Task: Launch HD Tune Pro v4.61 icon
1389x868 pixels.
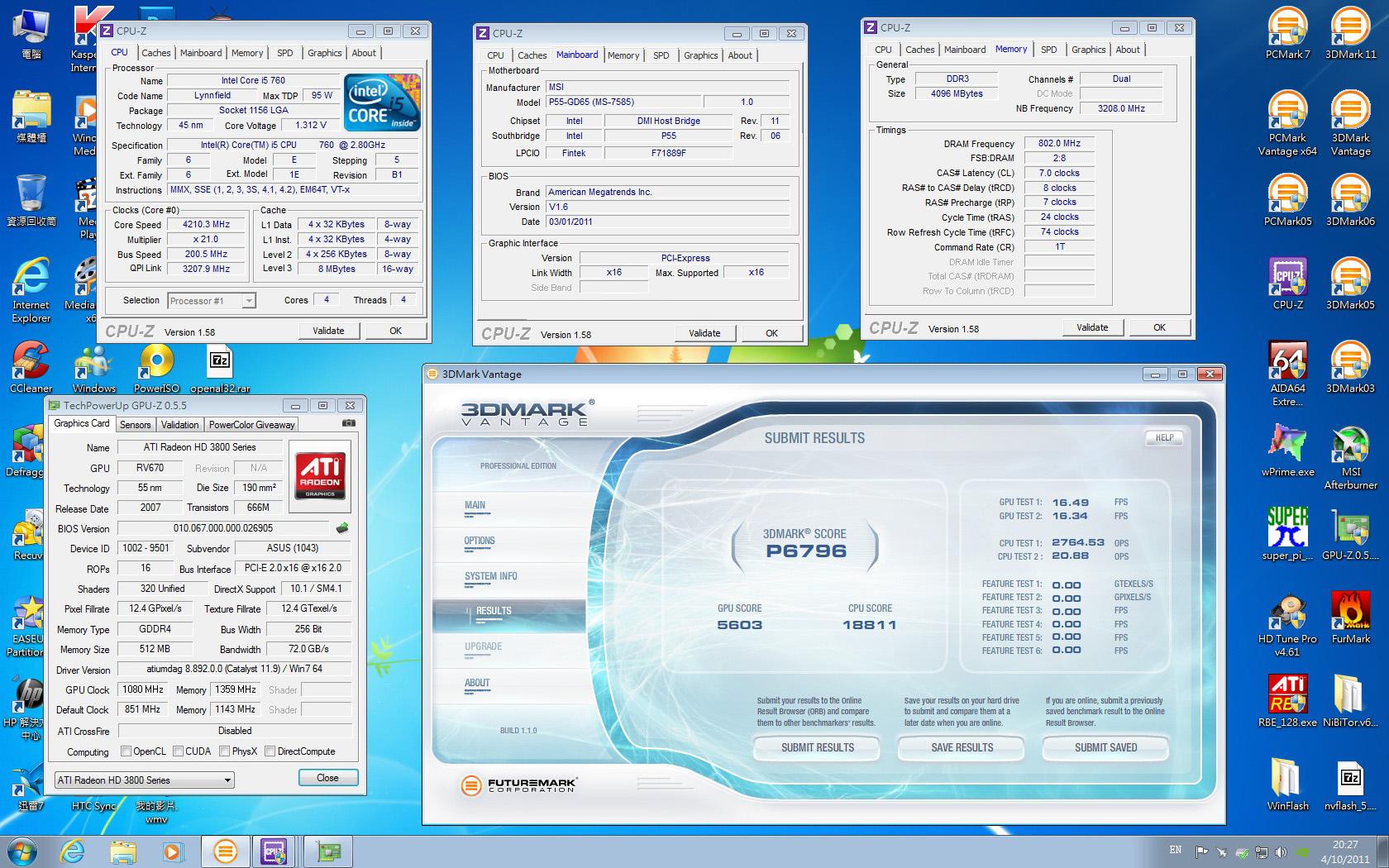Action: (x=1287, y=624)
